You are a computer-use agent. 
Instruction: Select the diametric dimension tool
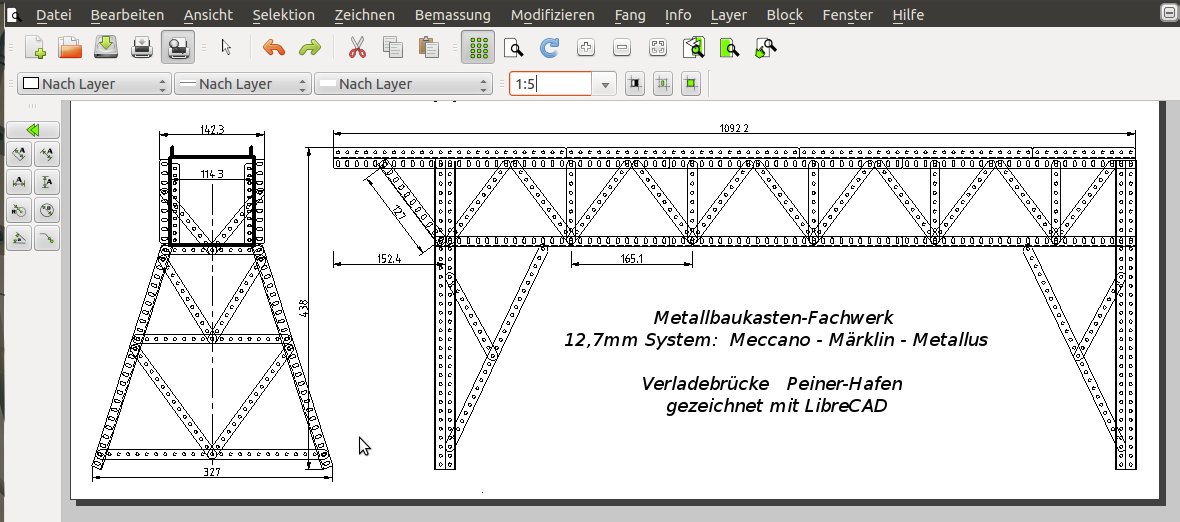pos(47,211)
